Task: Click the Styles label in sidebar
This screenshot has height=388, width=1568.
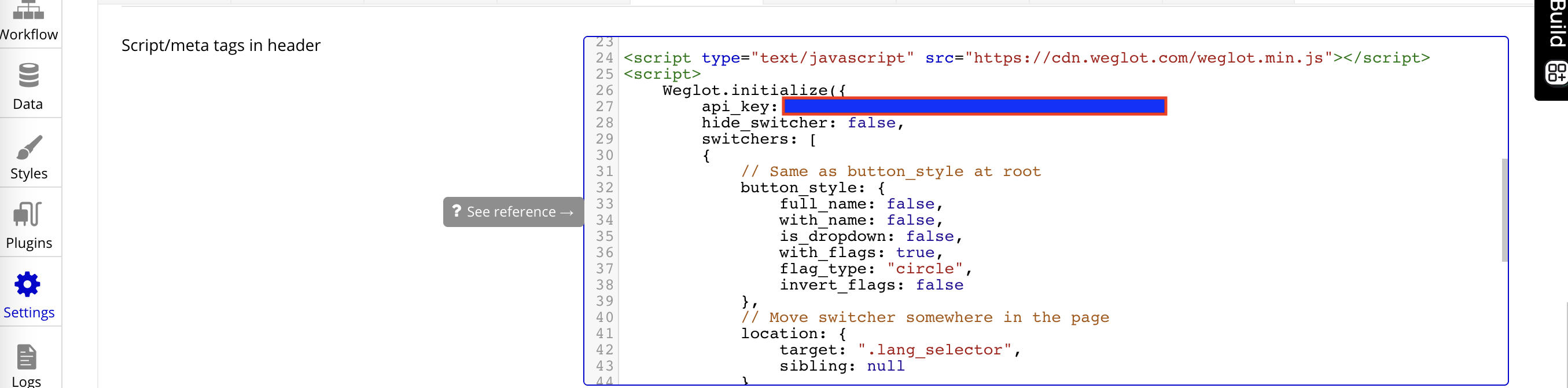Action: [x=28, y=174]
